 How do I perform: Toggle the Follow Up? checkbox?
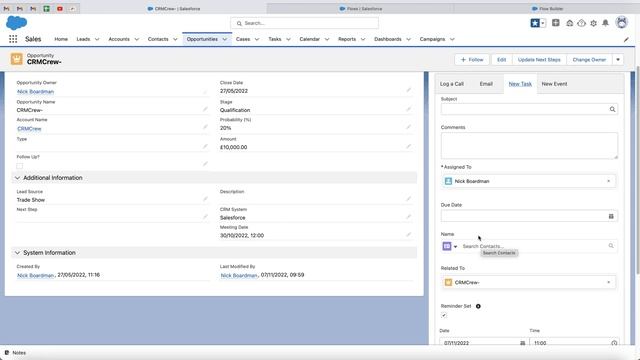tap(20, 166)
